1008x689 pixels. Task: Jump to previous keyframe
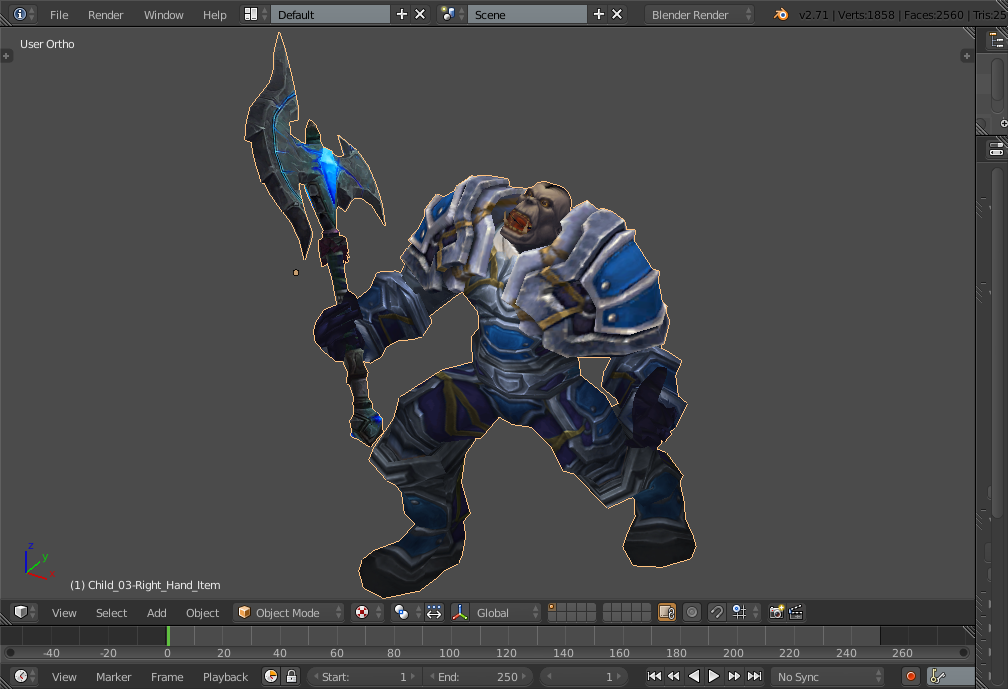674,676
